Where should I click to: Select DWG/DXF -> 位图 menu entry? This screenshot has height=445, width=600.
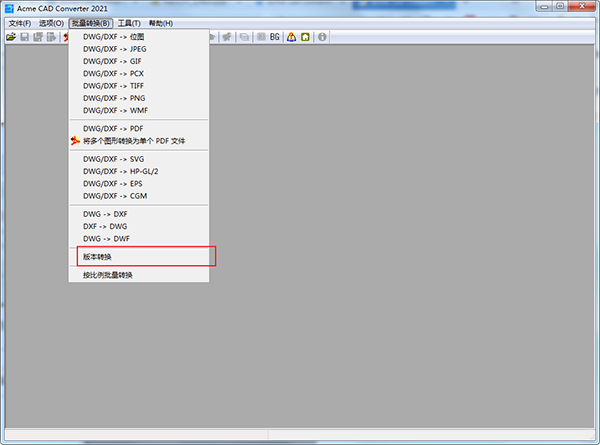139,37
